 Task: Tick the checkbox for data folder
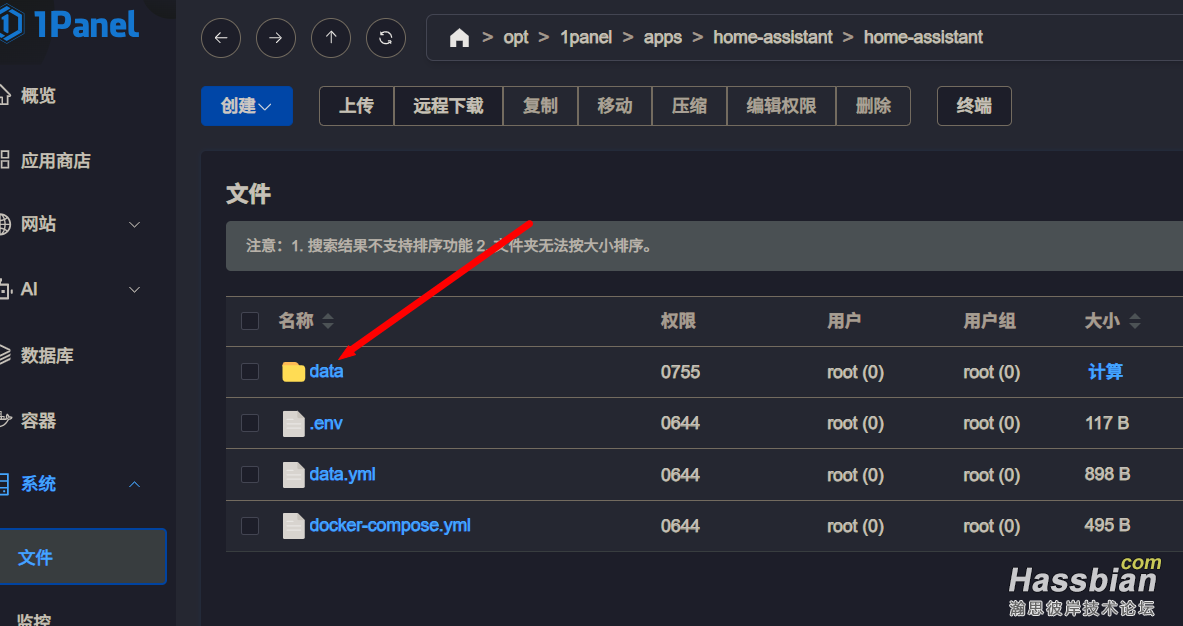pyautogui.click(x=250, y=372)
